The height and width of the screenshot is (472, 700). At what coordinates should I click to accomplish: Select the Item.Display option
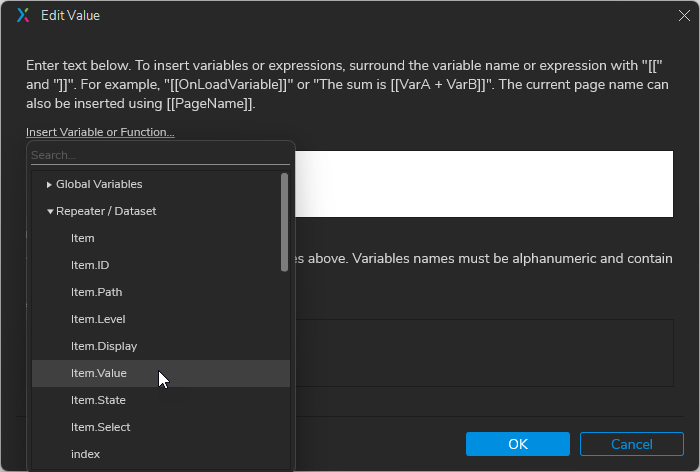click(104, 346)
